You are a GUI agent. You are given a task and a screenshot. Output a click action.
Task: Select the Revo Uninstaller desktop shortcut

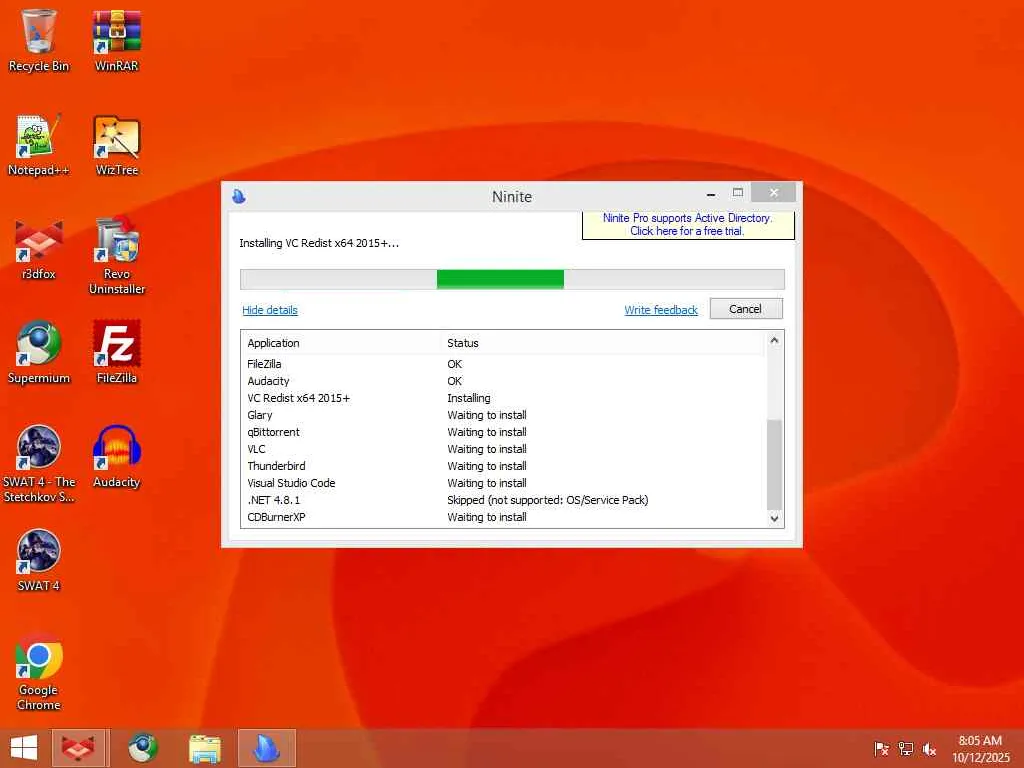click(116, 256)
